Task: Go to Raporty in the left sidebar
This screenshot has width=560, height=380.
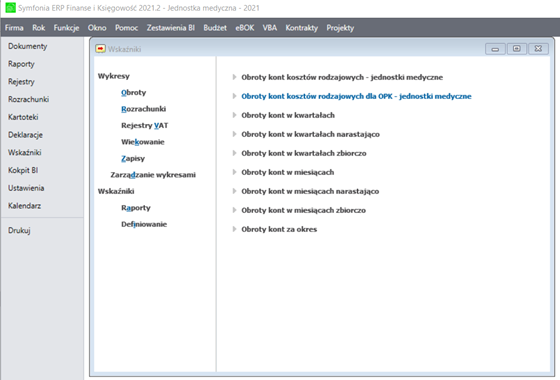Action: coord(21,64)
